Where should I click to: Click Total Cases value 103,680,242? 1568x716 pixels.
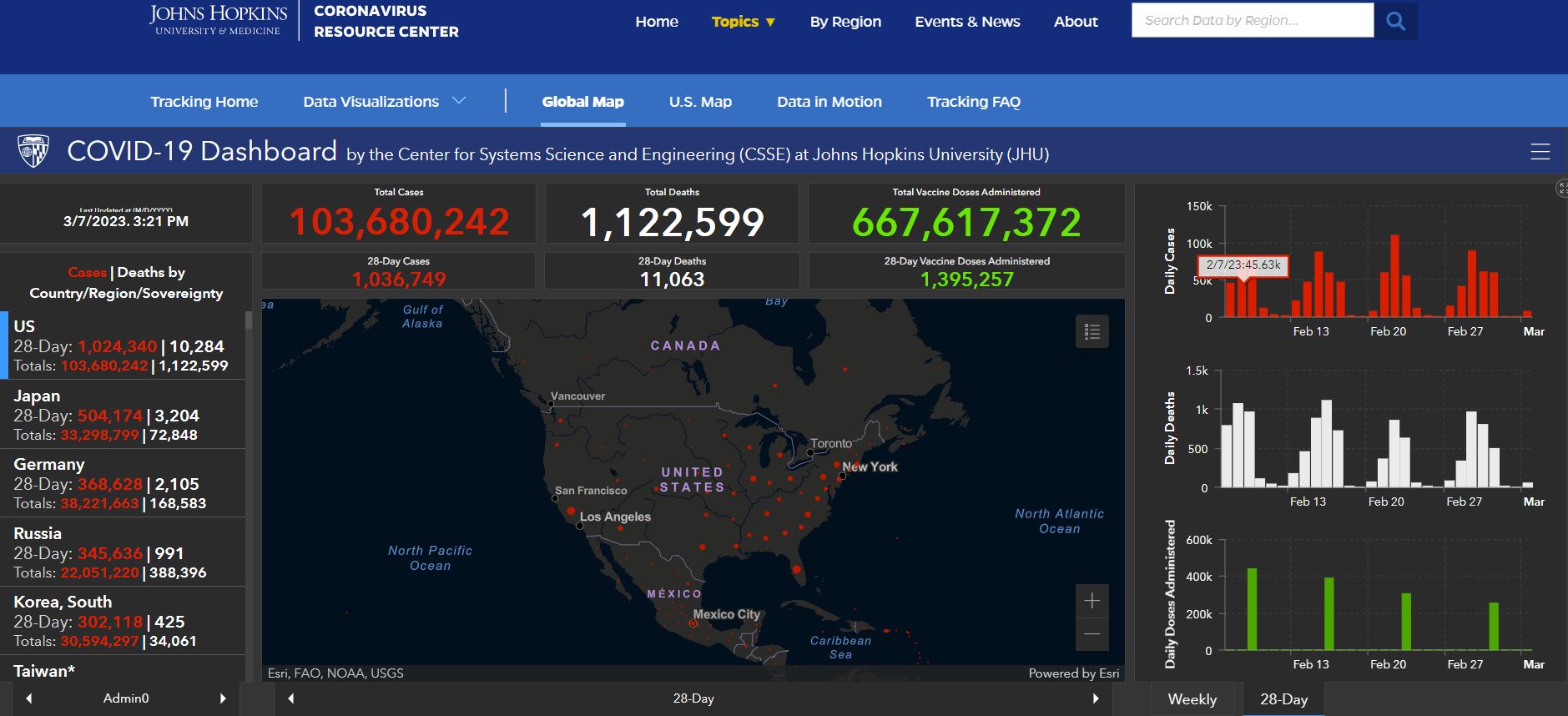(399, 222)
